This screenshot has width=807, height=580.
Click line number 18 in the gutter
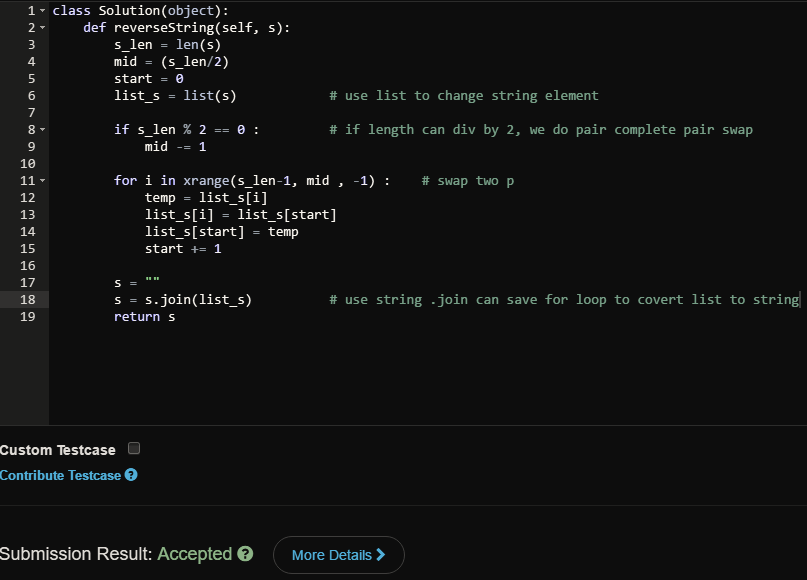coord(28,299)
